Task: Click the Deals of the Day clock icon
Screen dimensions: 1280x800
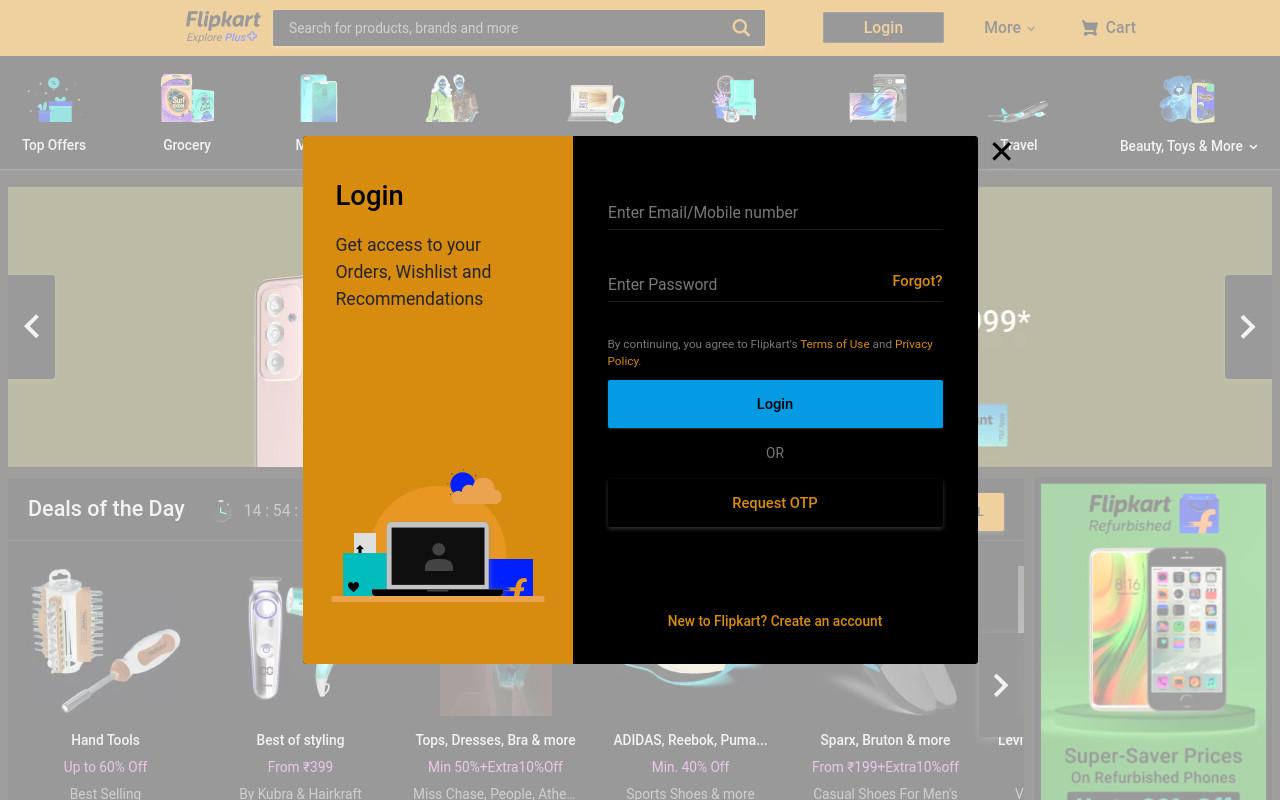Action: 222,510
